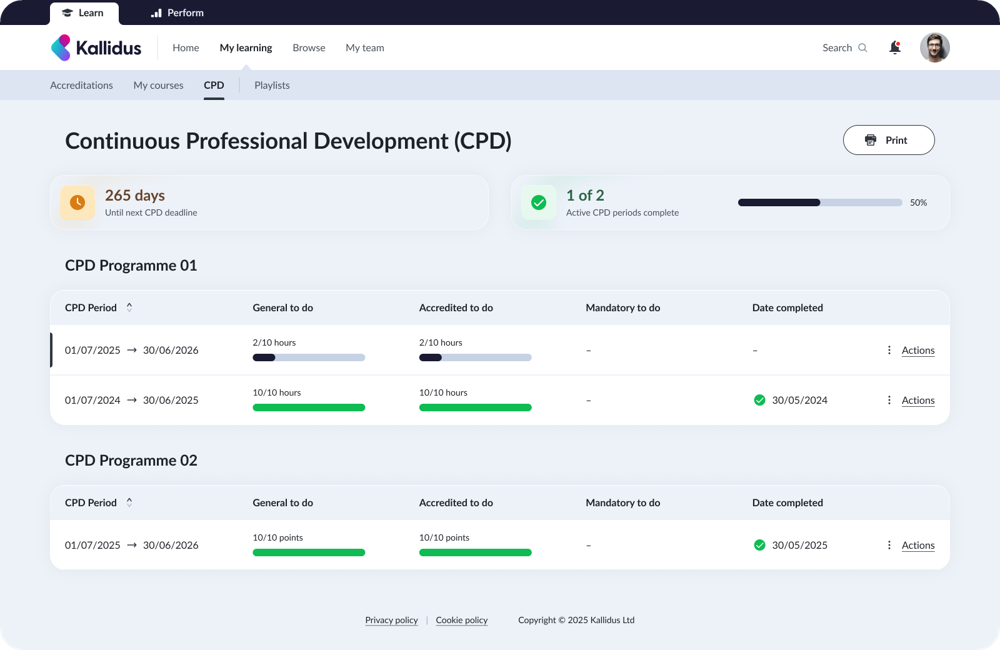The height and width of the screenshot is (650, 1000).
Task: Click the 50% active periods progress bar
Action: pos(819,202)
